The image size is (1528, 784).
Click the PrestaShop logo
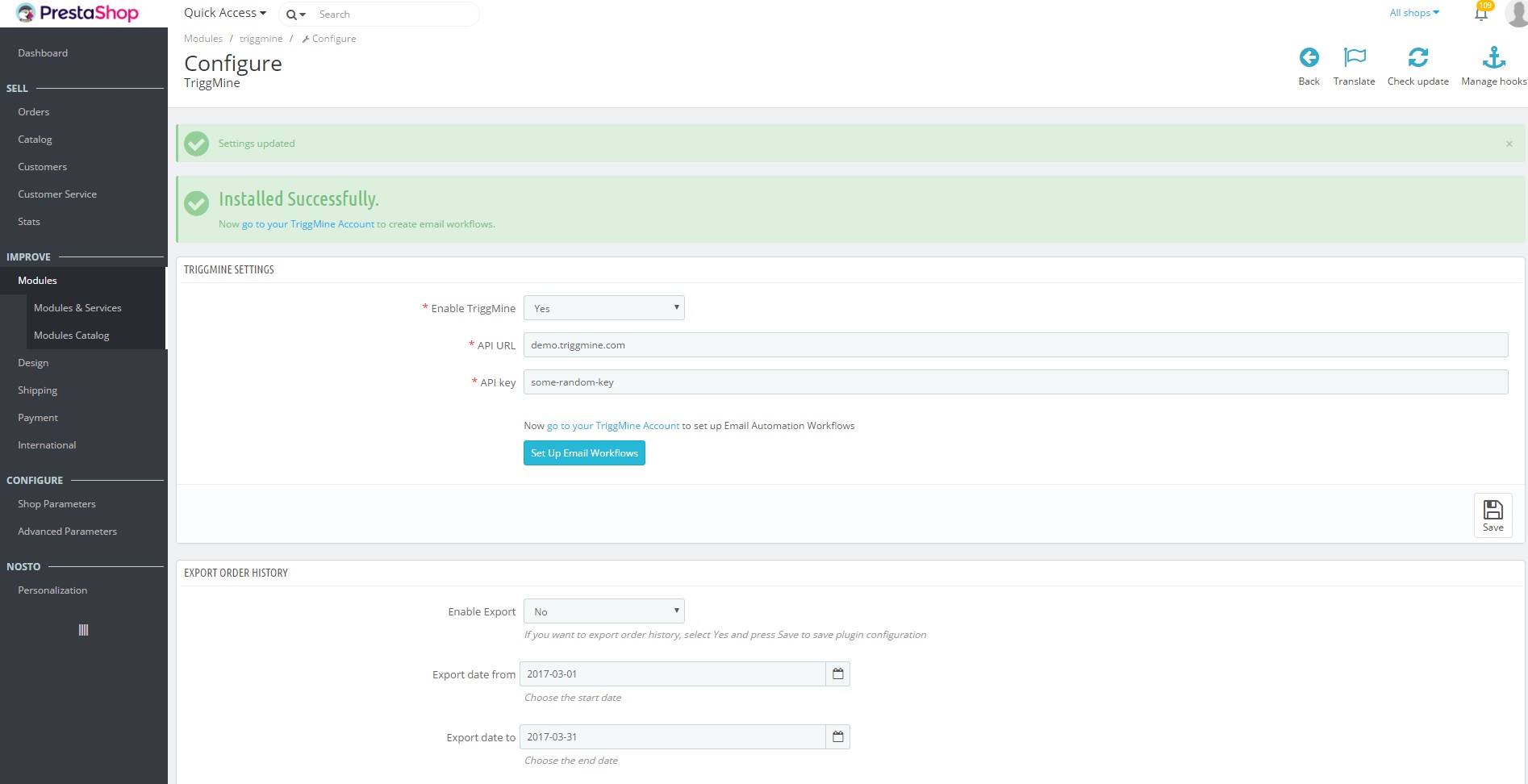click(77, 13)
